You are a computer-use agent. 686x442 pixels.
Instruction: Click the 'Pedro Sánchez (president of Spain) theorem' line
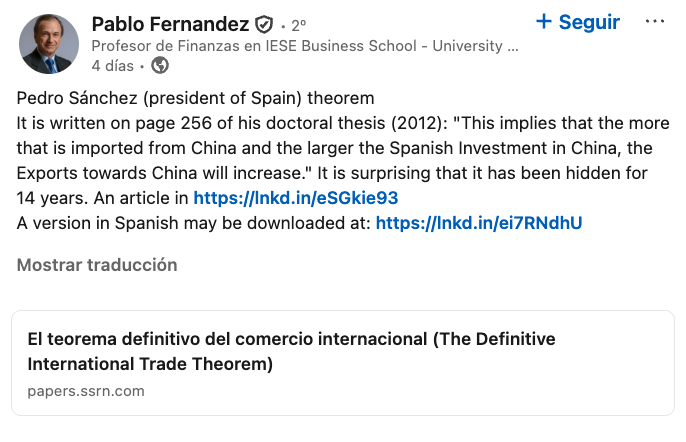[x=195, y=98]
